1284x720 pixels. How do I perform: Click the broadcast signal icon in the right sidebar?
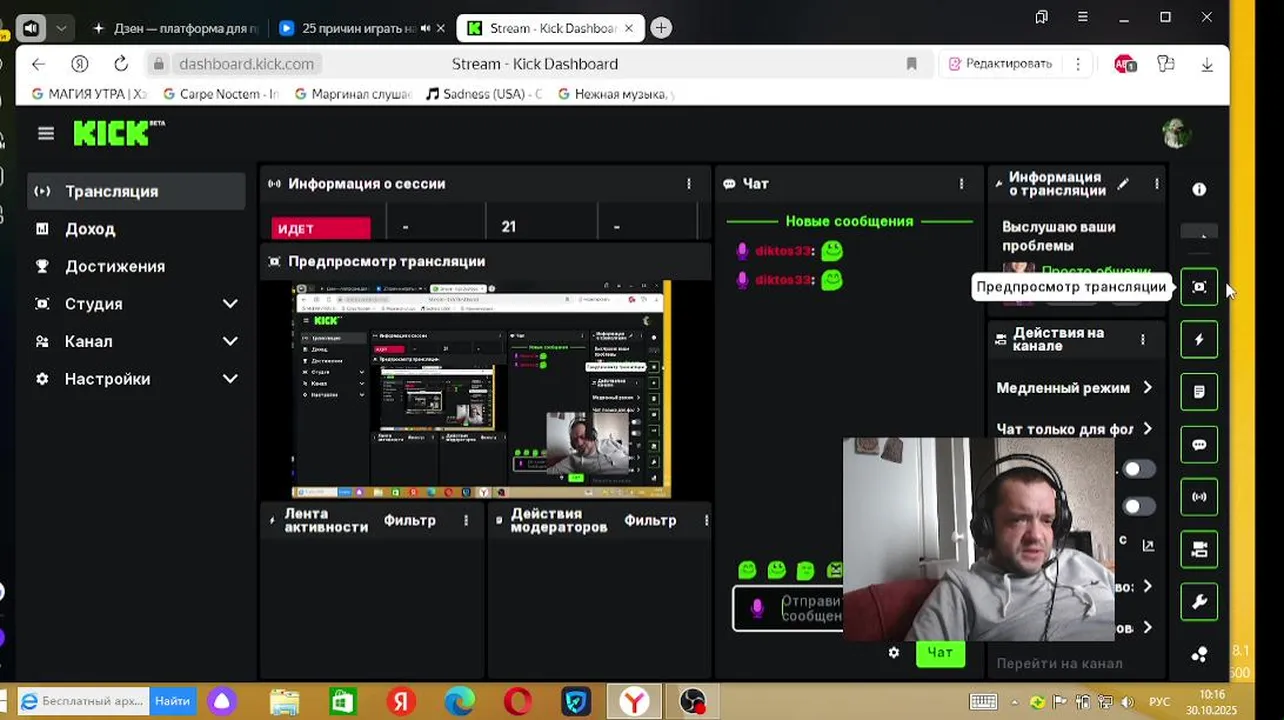pos(1199,496)
